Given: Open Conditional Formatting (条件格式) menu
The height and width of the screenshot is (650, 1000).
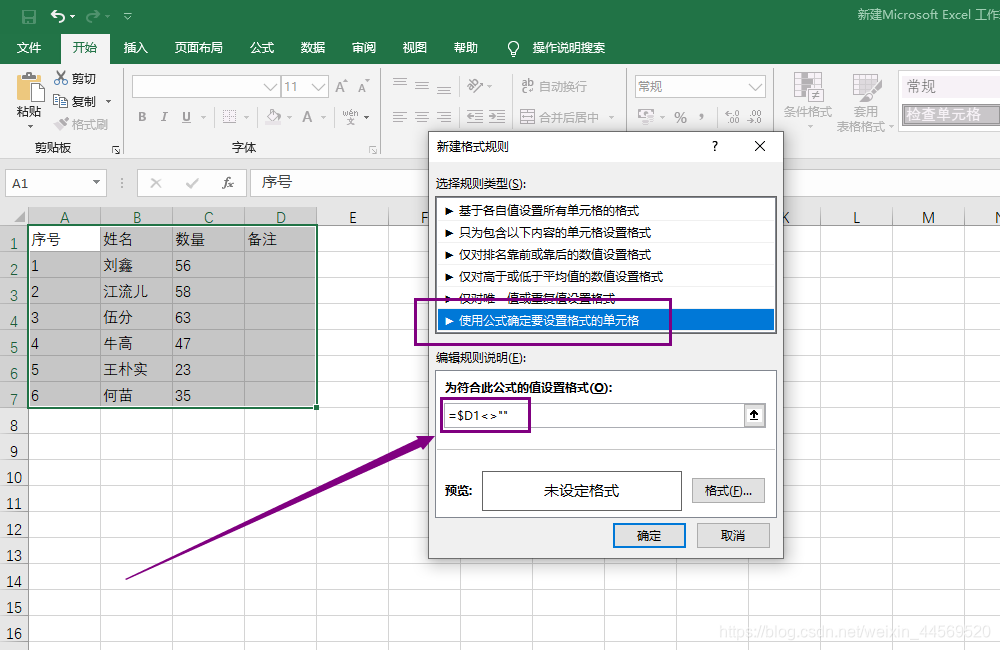Looking at the screenshot, I should pos(808,101).
